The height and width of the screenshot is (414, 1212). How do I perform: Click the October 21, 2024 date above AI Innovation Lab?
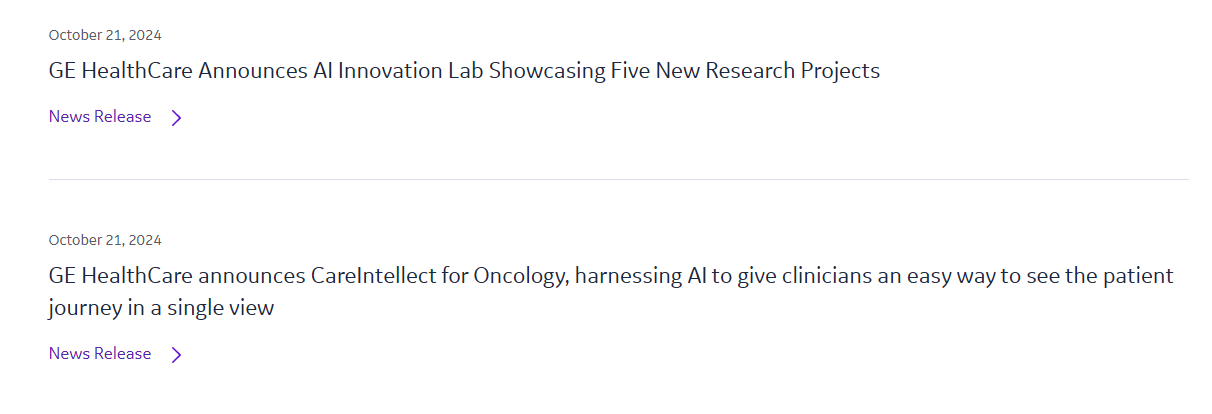pos(105,35)
